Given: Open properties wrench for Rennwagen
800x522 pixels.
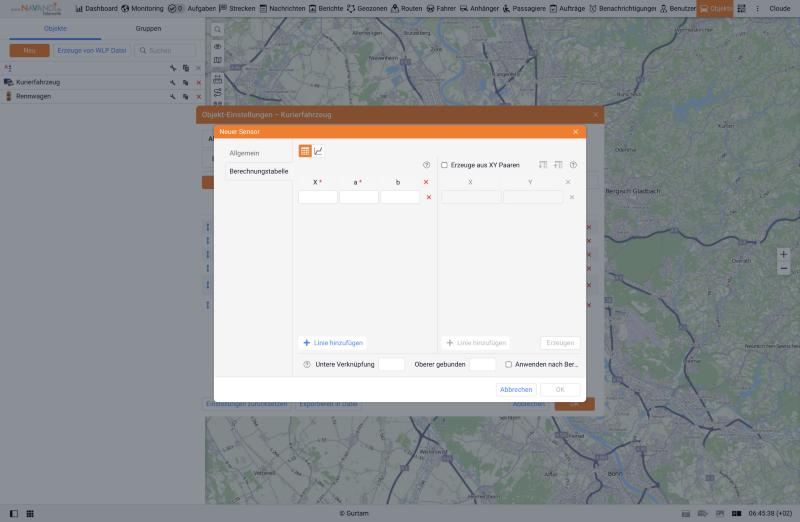Looking at the screenshot, I should [x=173, y=96].
